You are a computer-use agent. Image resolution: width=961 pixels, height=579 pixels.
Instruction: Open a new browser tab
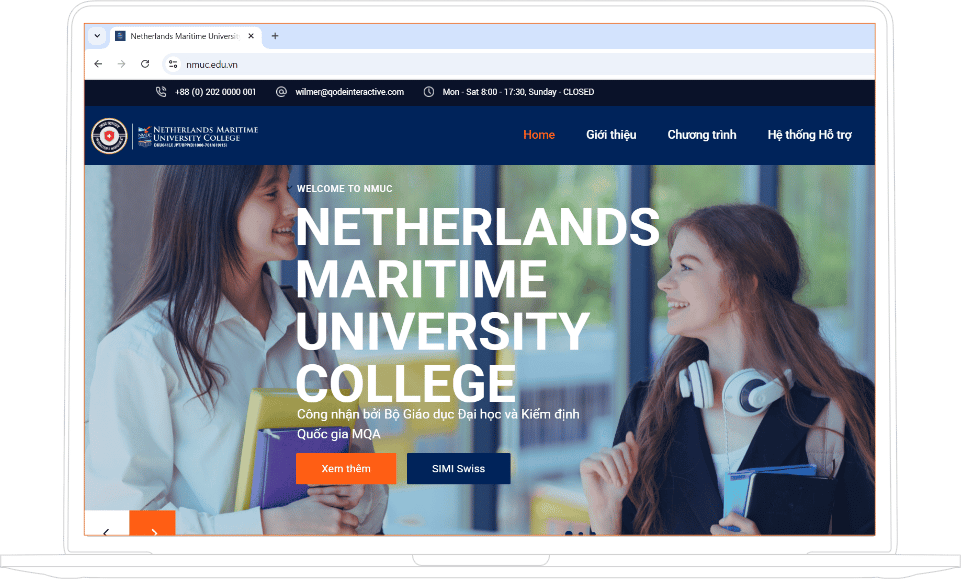[275, 36]
